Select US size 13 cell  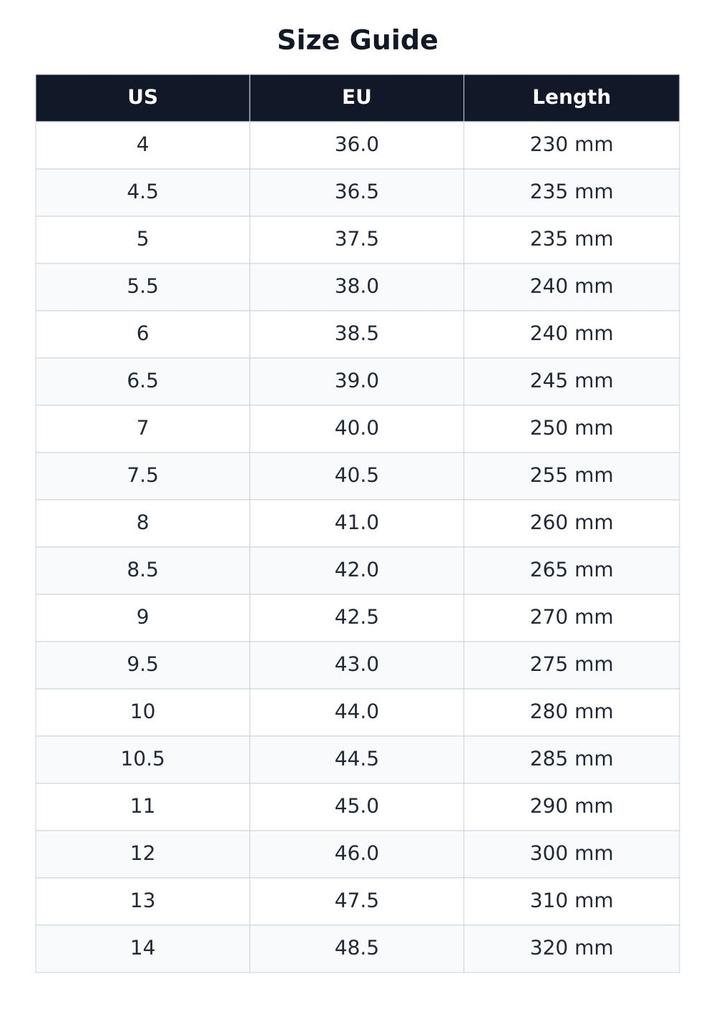142,901
